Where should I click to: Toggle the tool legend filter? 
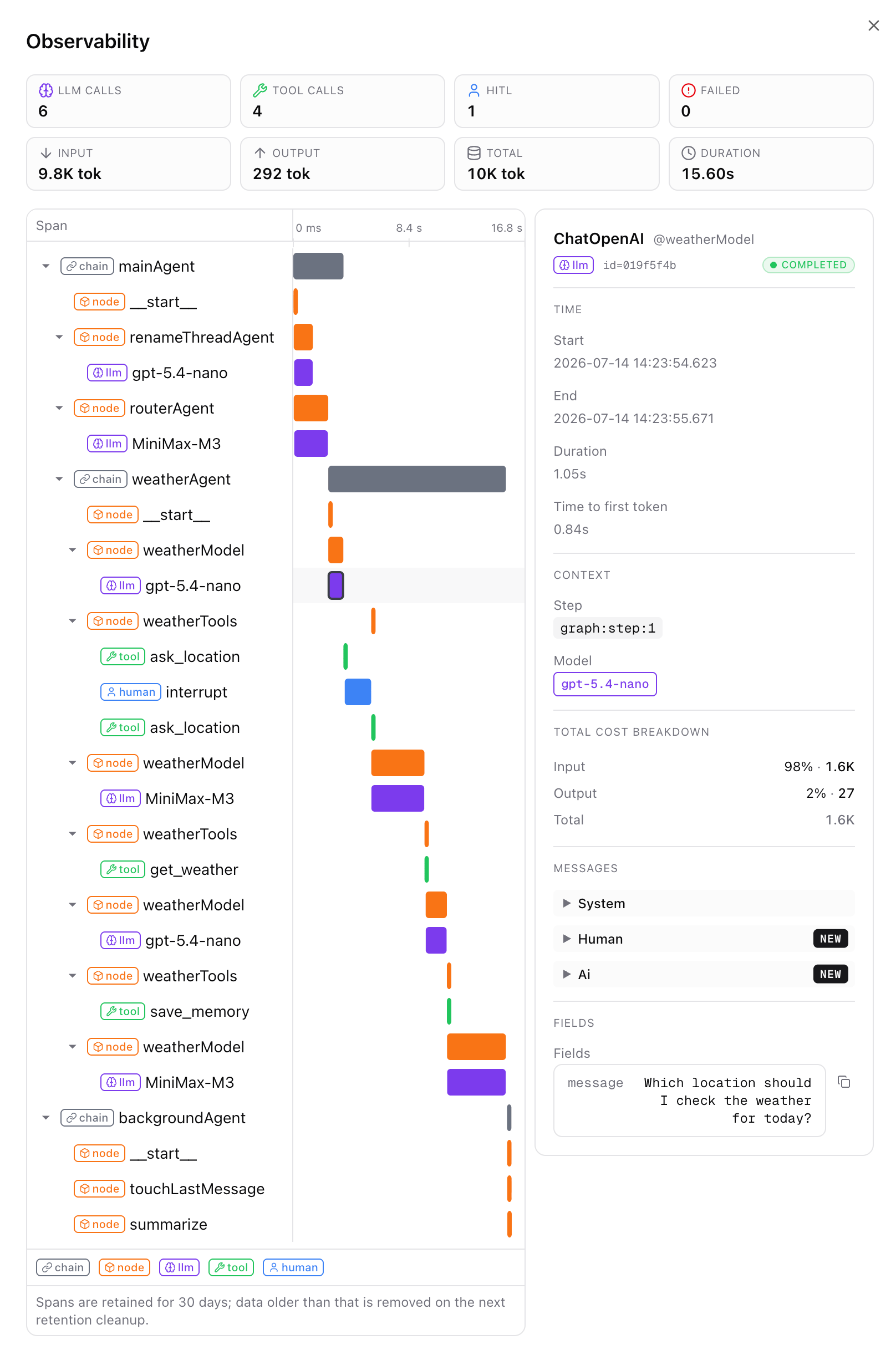click(231, 1267)
